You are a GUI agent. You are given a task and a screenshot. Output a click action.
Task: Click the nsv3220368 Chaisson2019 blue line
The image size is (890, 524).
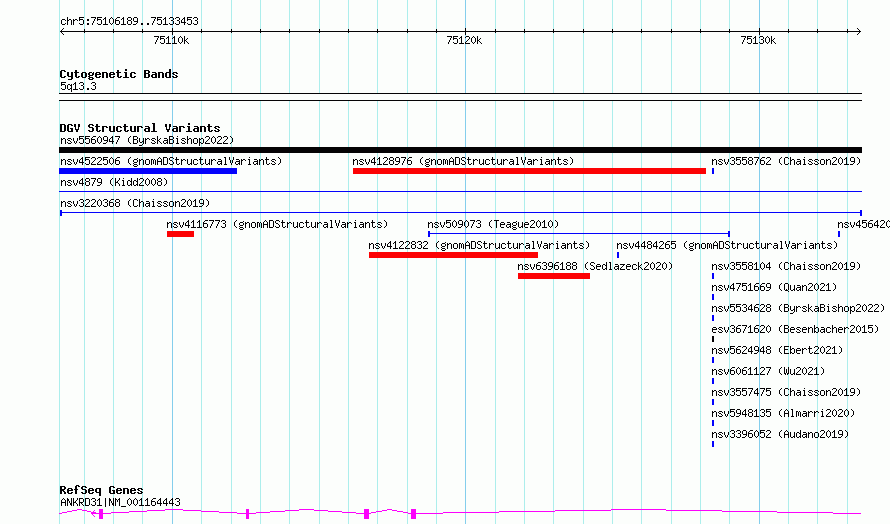pyautogui.click(x=460, y=213)
